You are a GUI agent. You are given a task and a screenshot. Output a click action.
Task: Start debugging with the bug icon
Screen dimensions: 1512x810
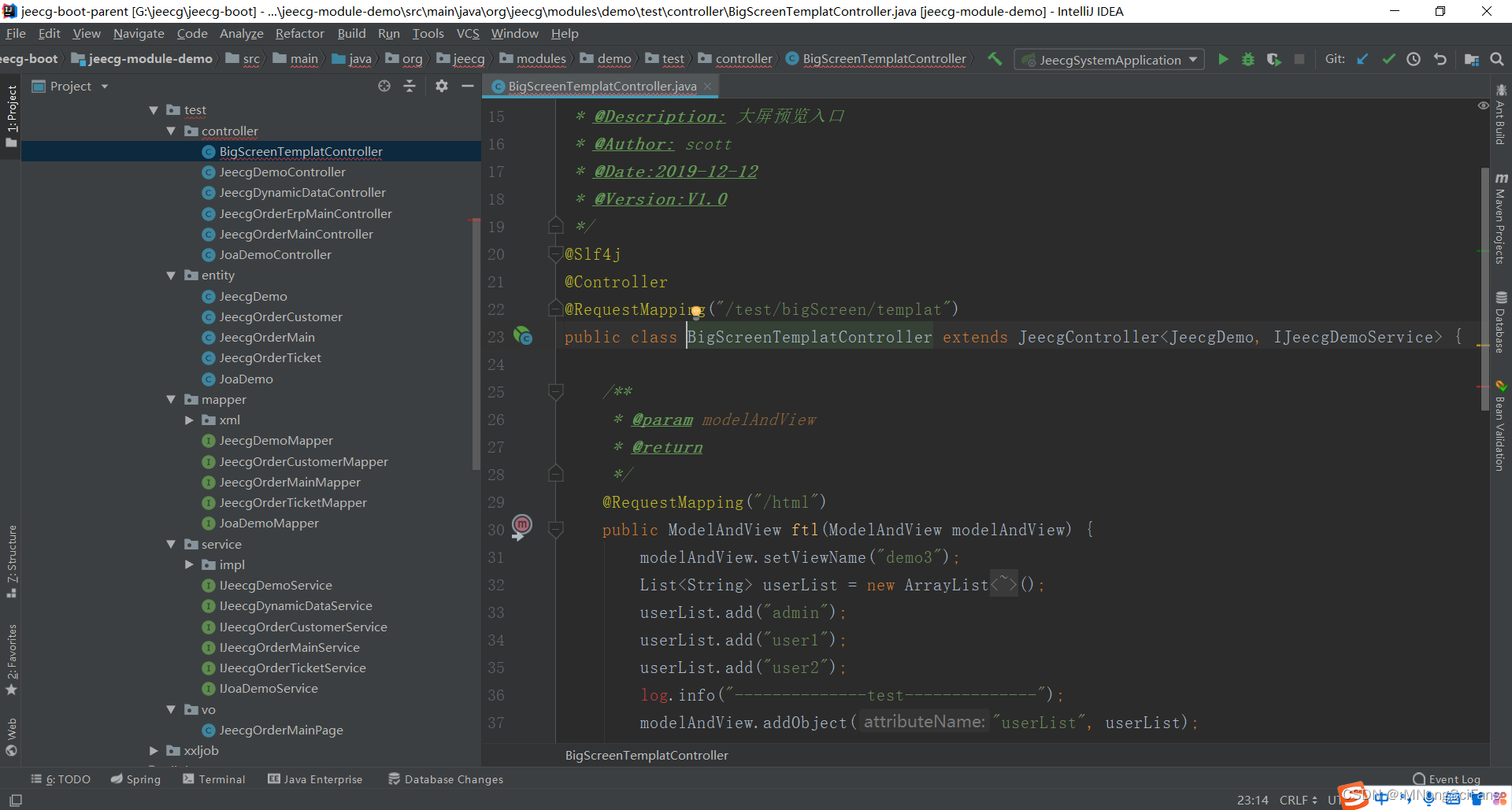[x=1248, y=59]
